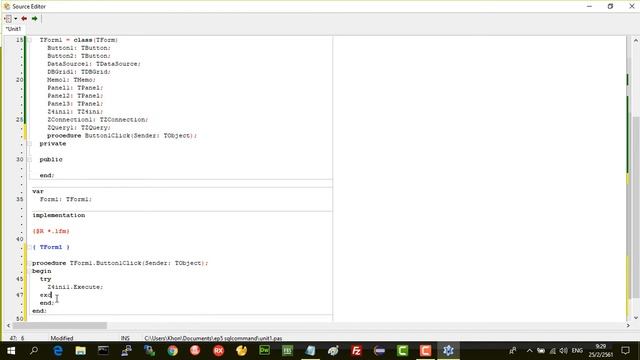Open File Explorer from the taskbar
The image size is (640, 360).
pyautogui.click(x=80, y=351)
